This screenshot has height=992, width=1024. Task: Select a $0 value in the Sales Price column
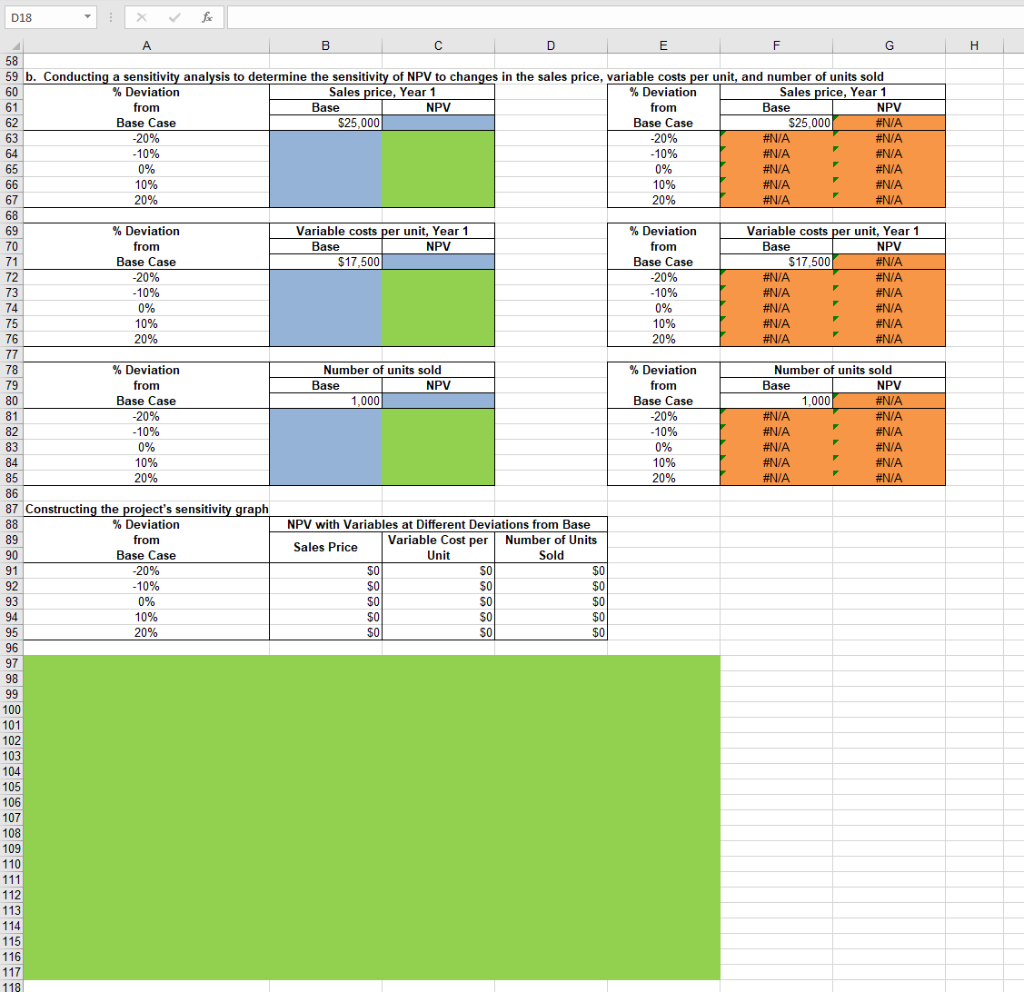325,571
